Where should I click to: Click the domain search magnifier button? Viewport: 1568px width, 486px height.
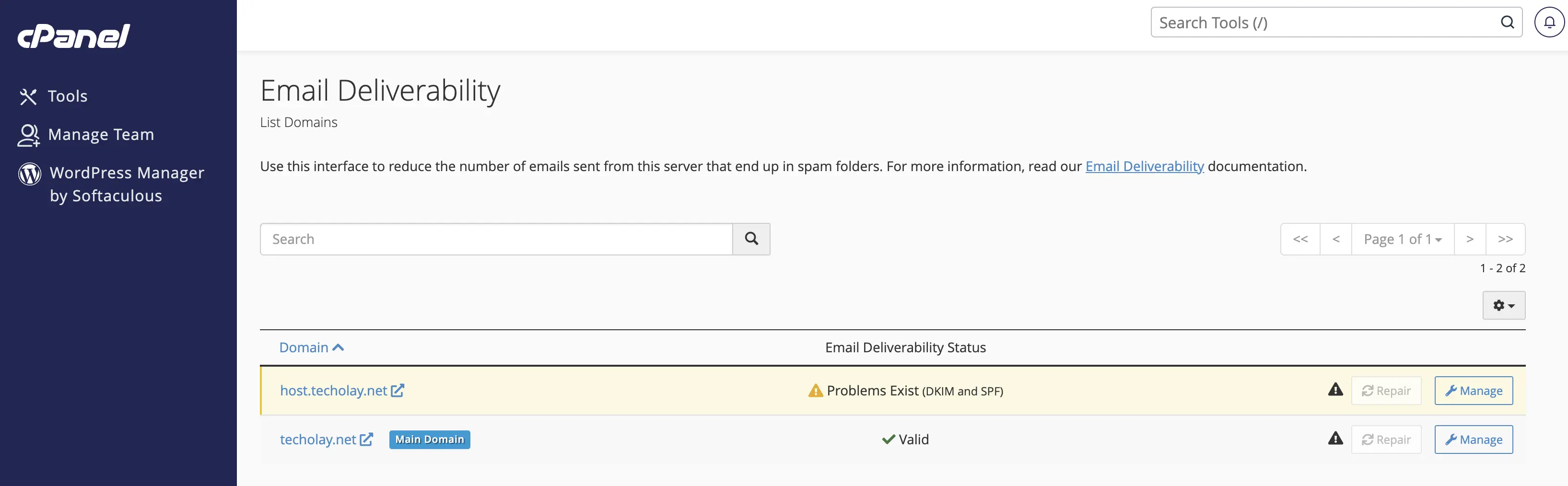click(751, 239)
